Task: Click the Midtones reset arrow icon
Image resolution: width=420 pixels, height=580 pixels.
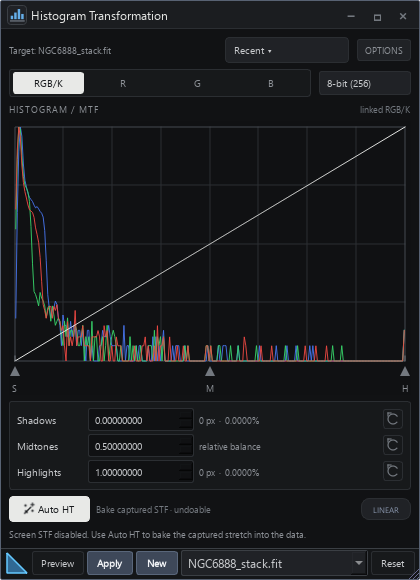Action: 393,445
